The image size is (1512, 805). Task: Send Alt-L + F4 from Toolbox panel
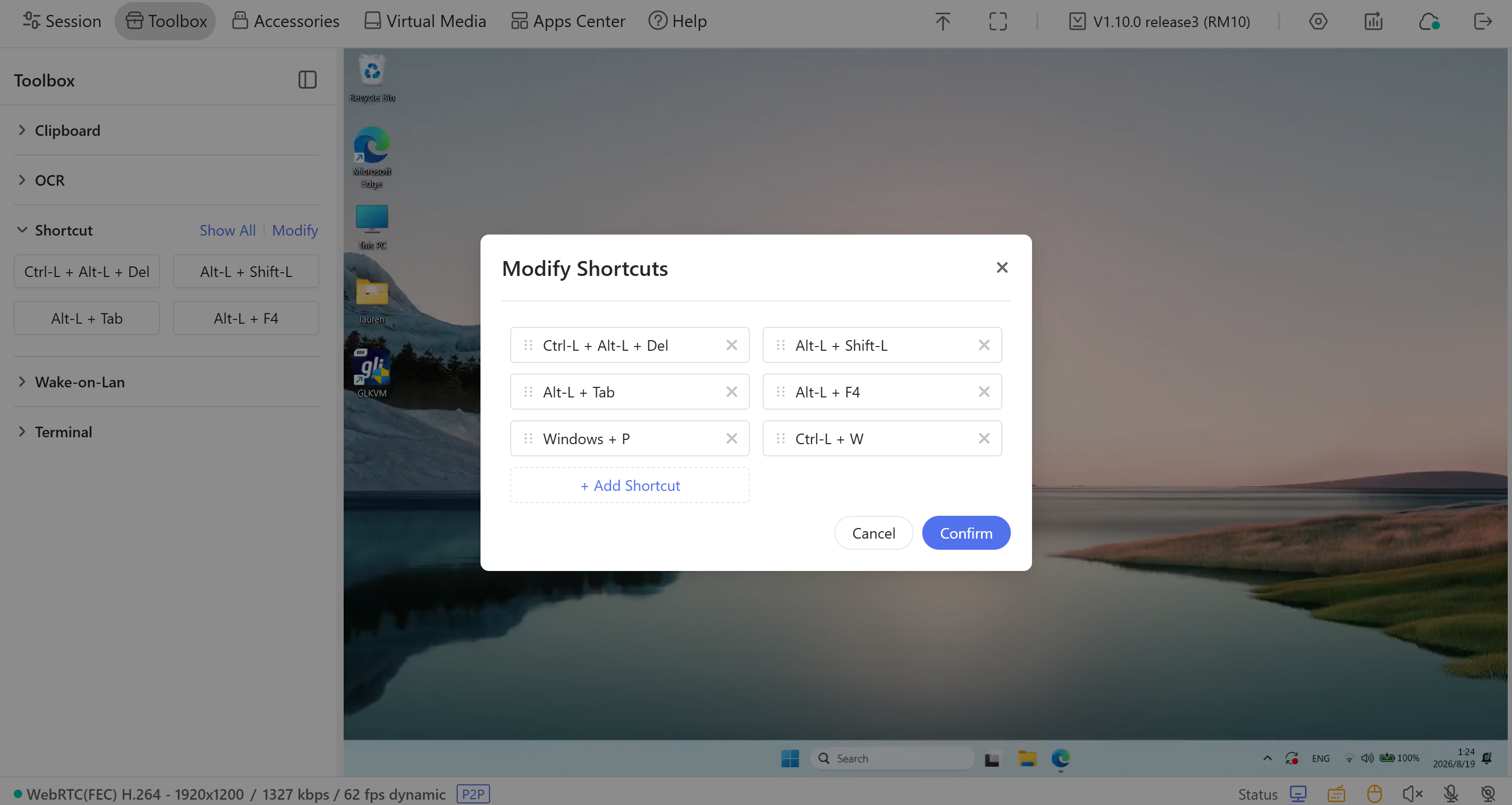[246, 318]
